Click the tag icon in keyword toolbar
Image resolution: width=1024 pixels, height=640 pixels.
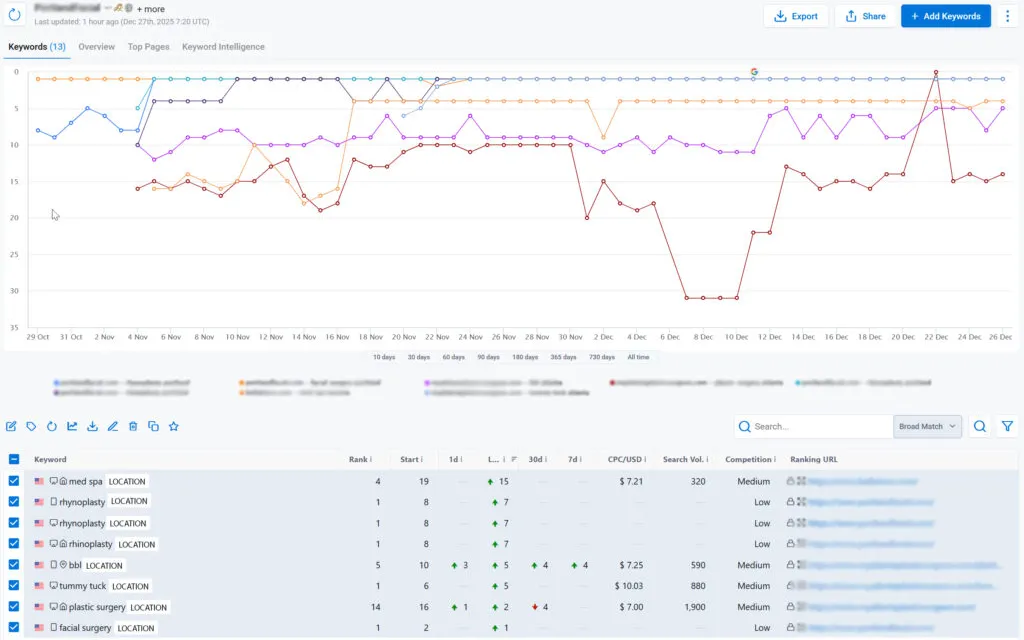(x=31, y=426)
